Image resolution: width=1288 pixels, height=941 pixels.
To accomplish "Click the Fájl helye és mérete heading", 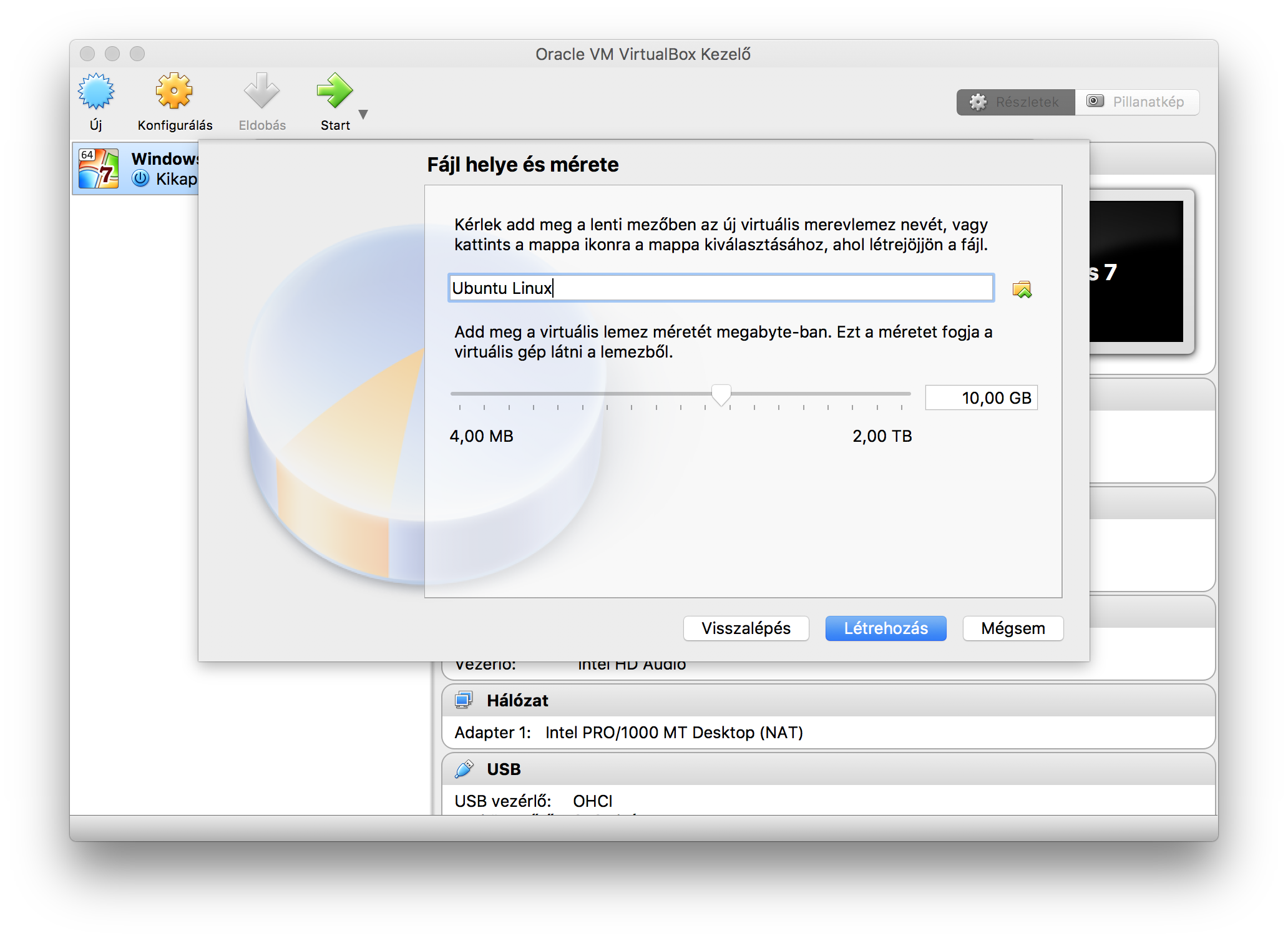I will click(x=522, y=165).
